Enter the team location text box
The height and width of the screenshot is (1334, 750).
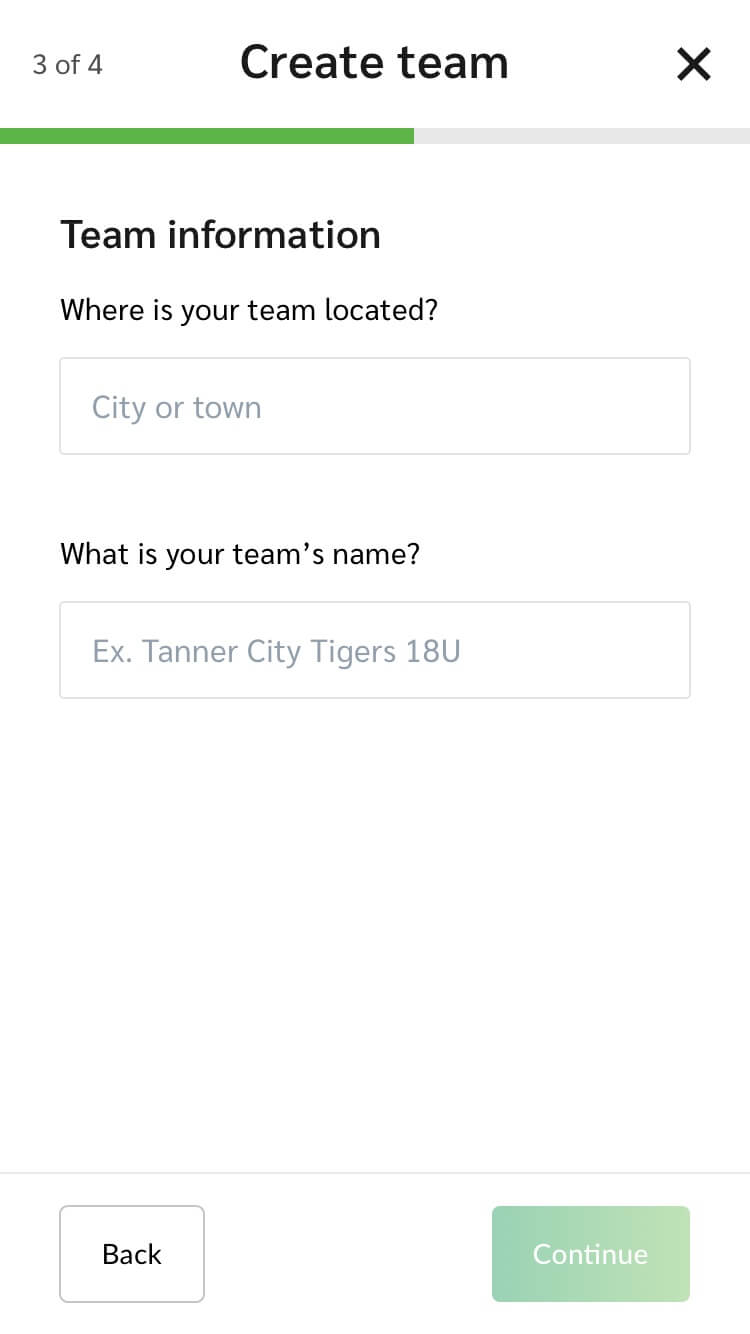(375, 406)
